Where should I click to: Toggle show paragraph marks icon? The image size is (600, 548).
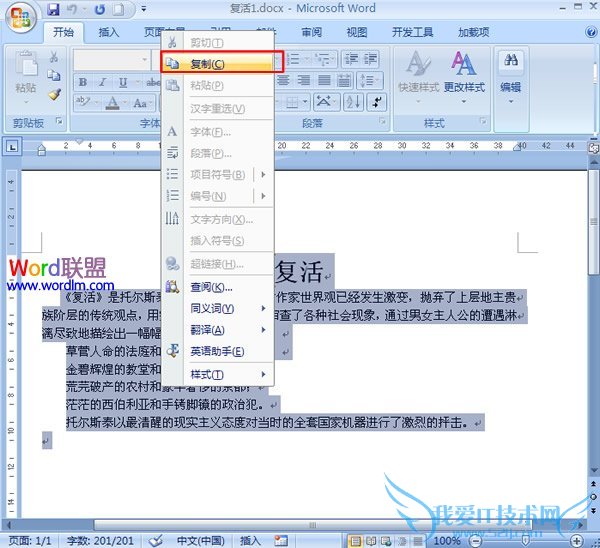coord(377,102)
